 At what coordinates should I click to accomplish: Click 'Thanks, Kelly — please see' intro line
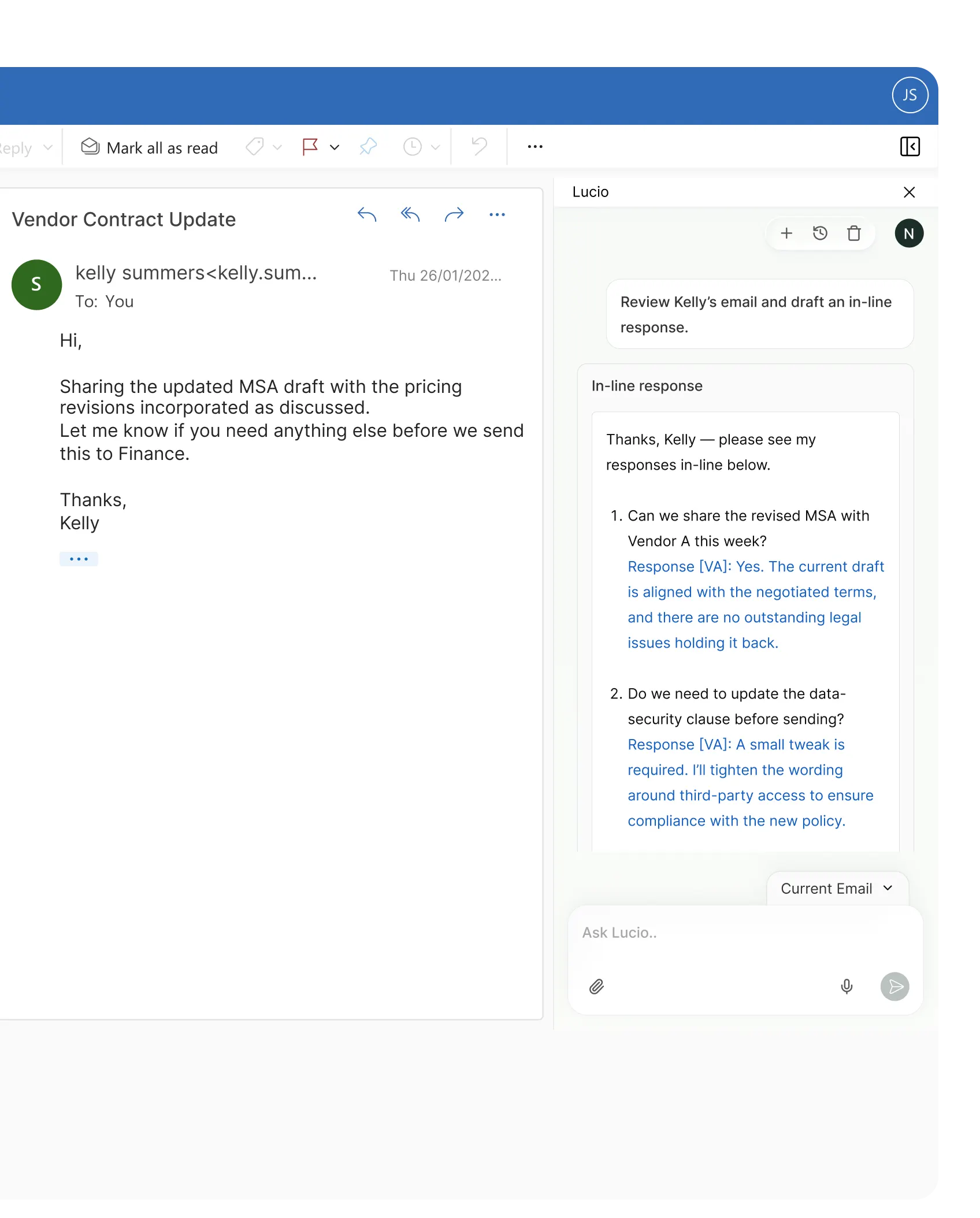click(711, 452)
